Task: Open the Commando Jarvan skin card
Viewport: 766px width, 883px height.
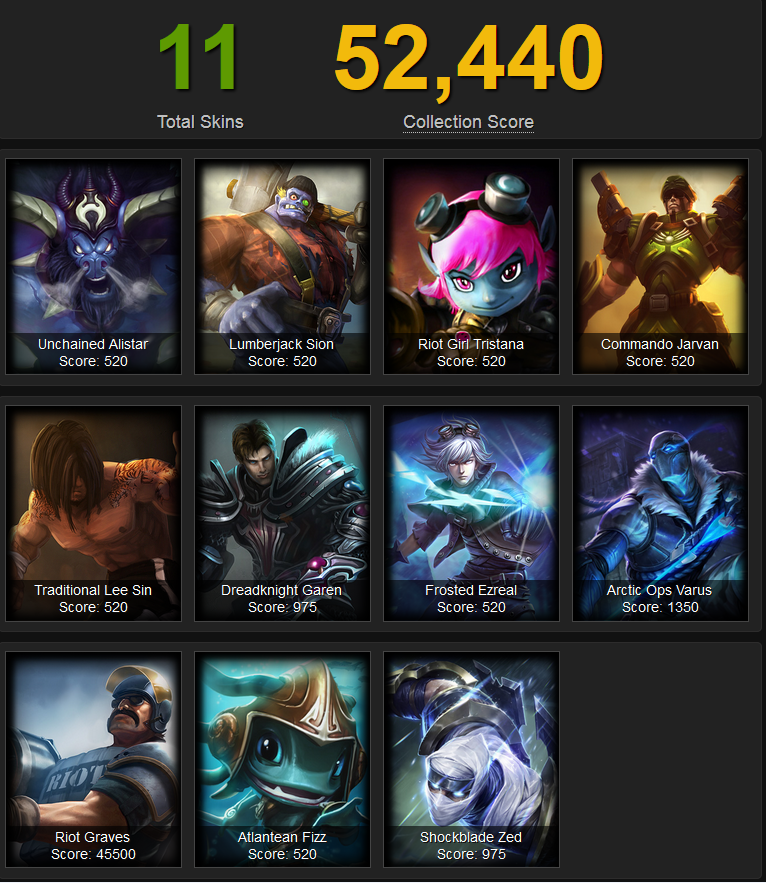Action: [660, 266]
